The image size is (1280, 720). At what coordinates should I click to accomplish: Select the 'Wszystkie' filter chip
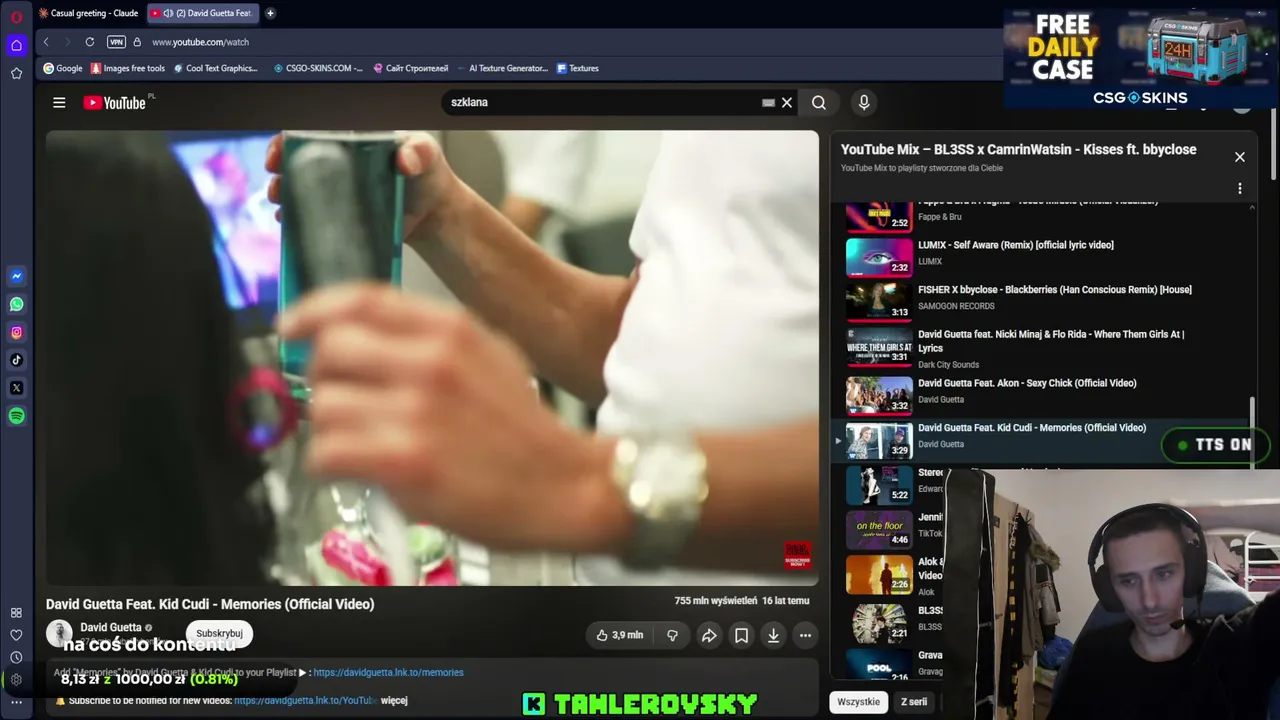click(x=858, y=702)
